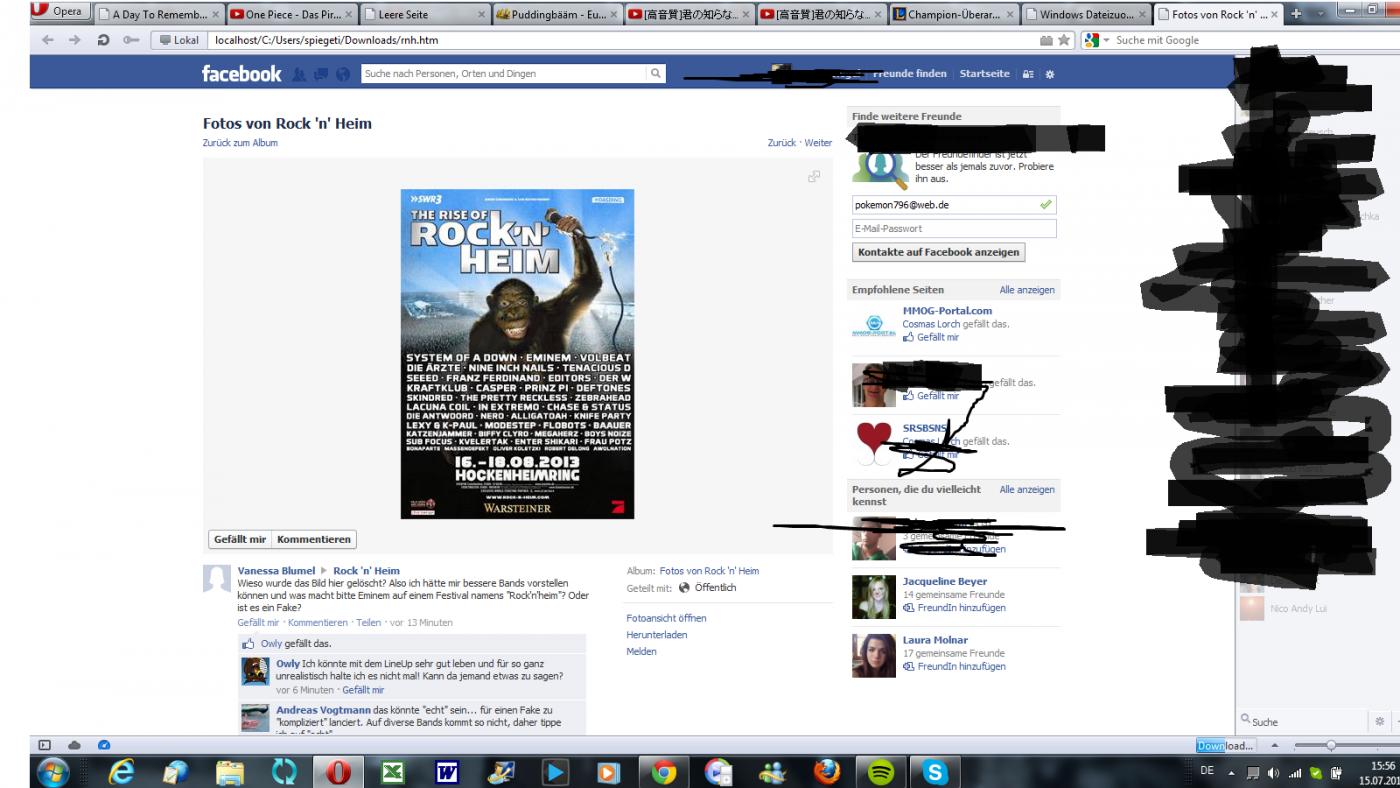
Task: Open Skype from the taskbar
Action: click(935, 772)
